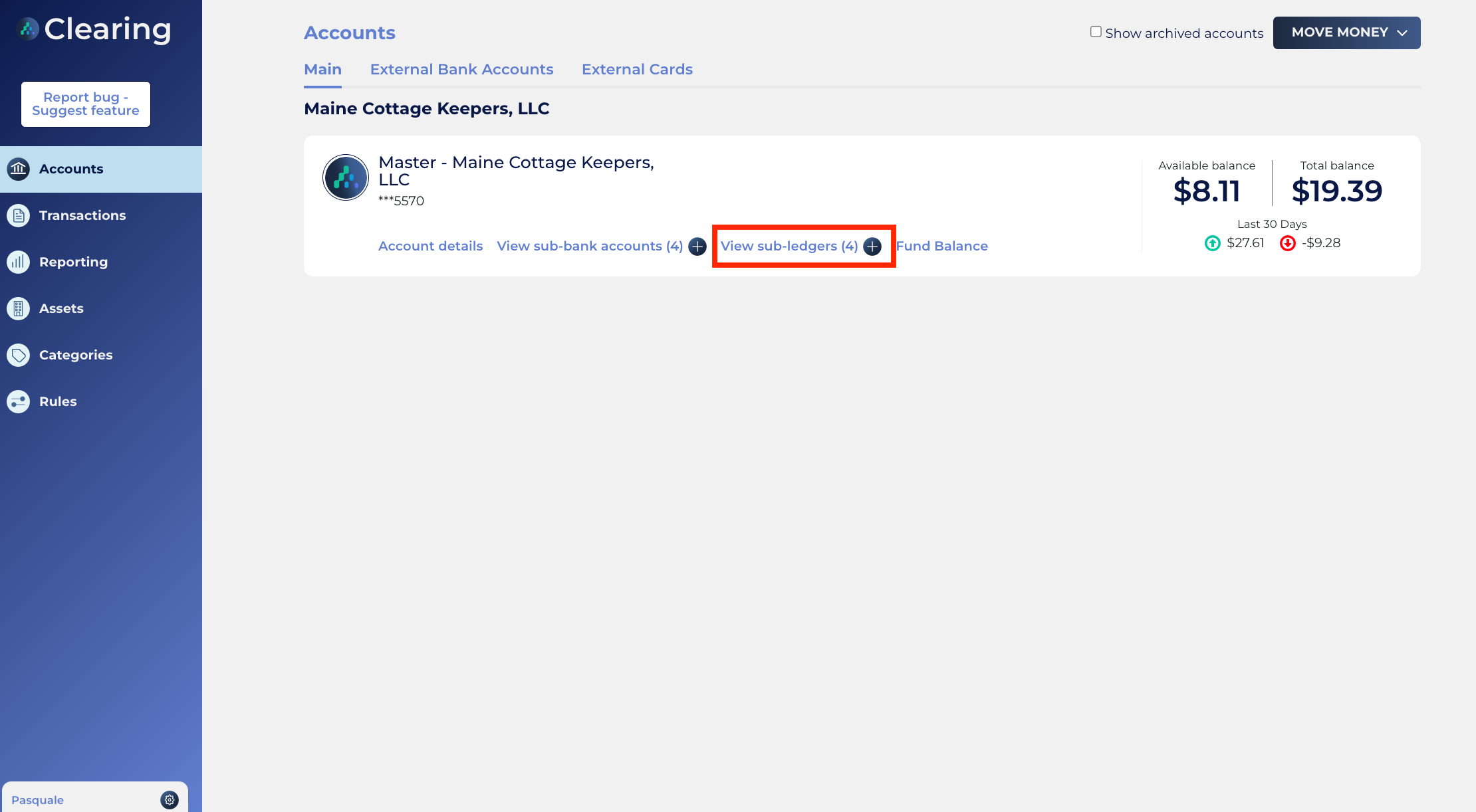This screenshot has width=1476, height=812.
Task: Open the MOVE MONEY dropdown
Action: [1347, 33]
